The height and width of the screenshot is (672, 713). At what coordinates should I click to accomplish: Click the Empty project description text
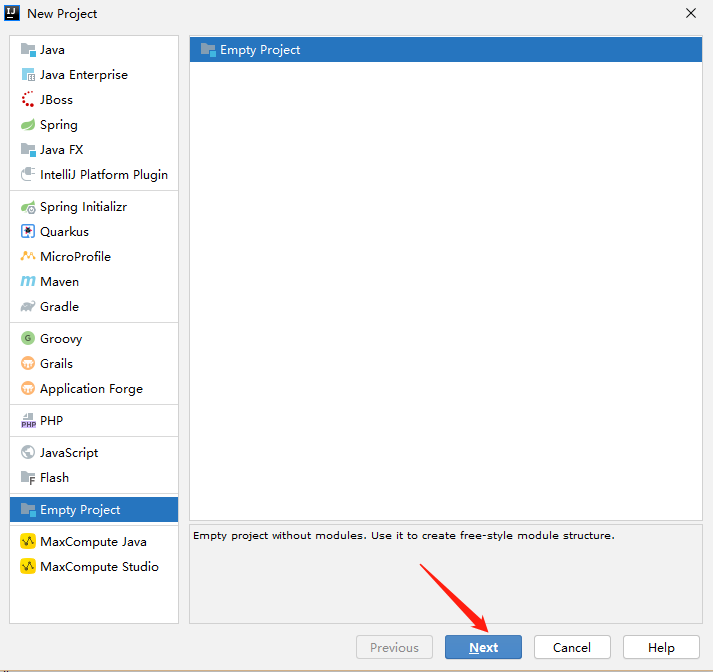(404, 535)
